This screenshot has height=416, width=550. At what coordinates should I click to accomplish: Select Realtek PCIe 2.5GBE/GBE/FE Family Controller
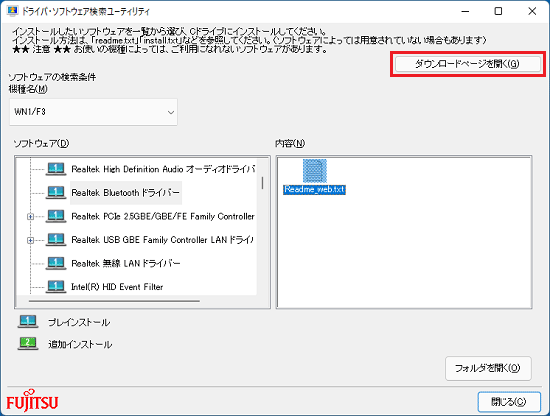(163, 216)
